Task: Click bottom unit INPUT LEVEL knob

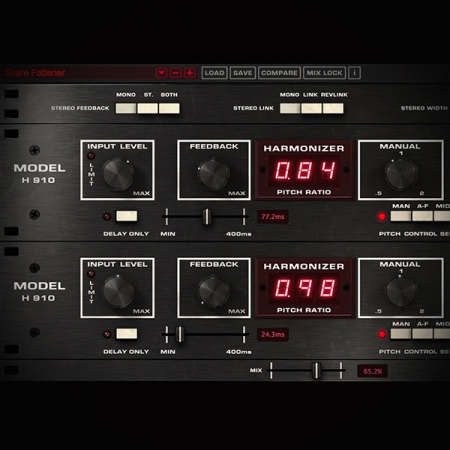Action: (x=118, y=291)
